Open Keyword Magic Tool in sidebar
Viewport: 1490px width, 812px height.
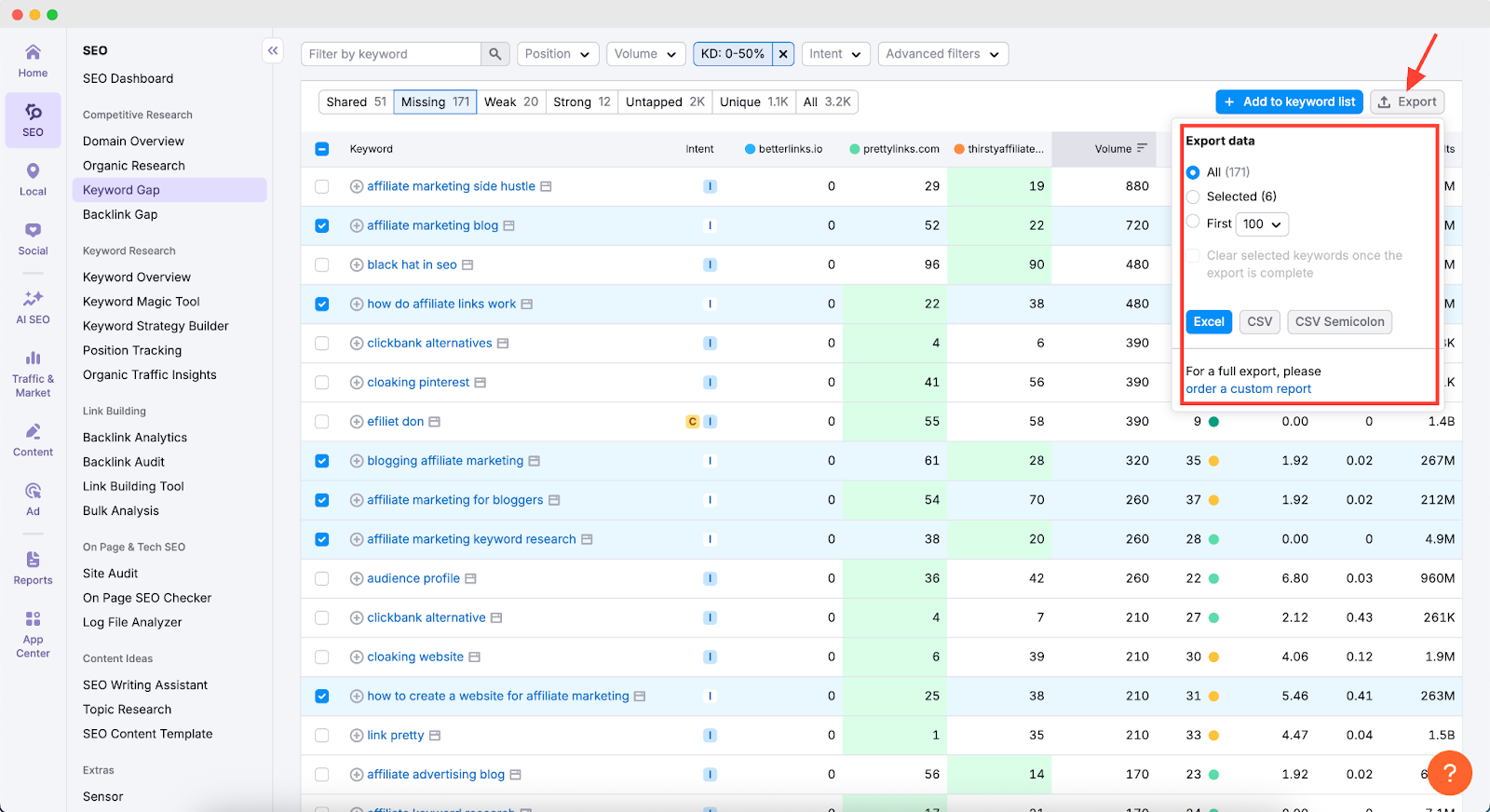point(142,302)
